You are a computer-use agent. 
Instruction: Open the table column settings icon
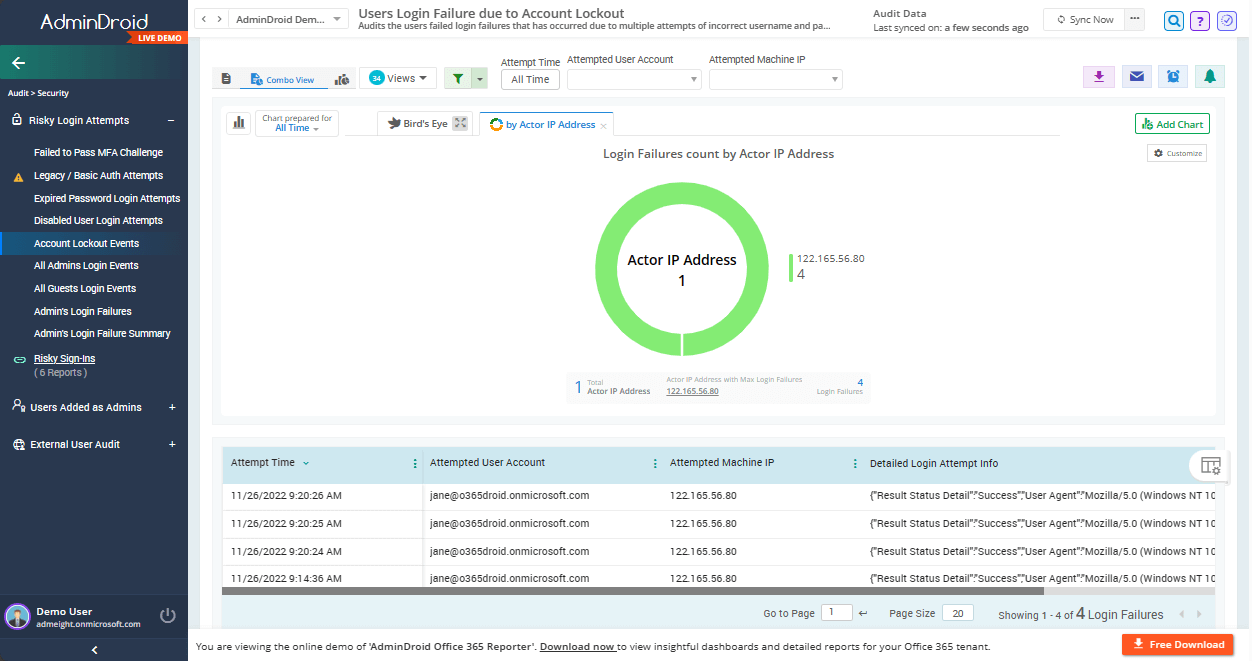1210,465
